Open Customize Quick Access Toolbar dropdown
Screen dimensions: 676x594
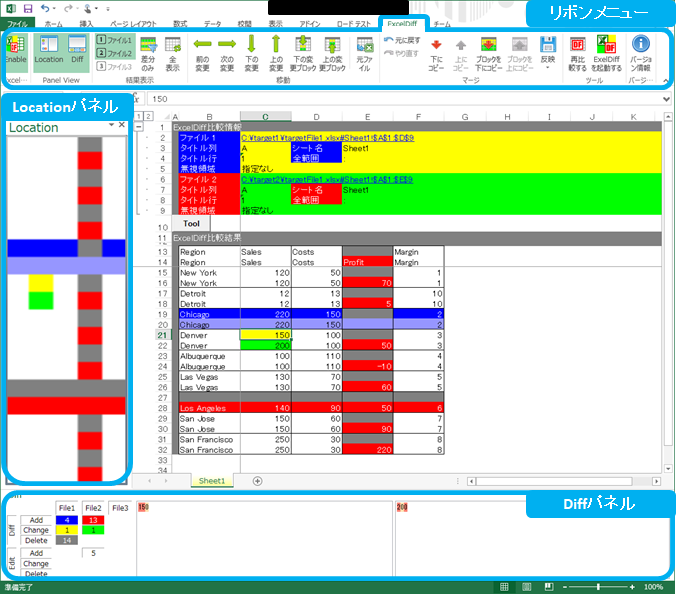pyautogui.click(x=108, y=9)
